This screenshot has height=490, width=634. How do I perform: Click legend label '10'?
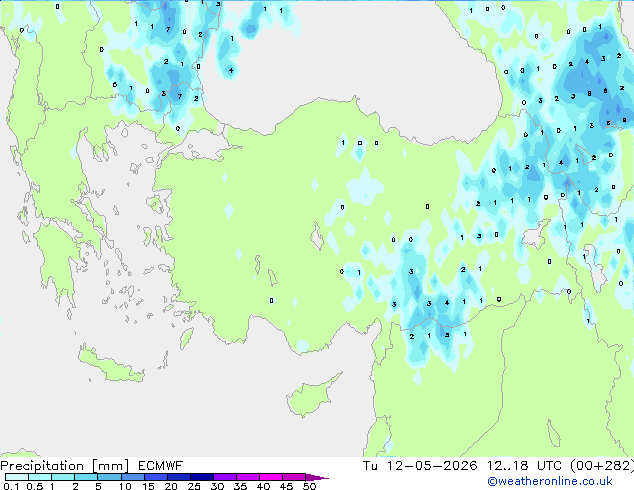(x=125, y=486)
